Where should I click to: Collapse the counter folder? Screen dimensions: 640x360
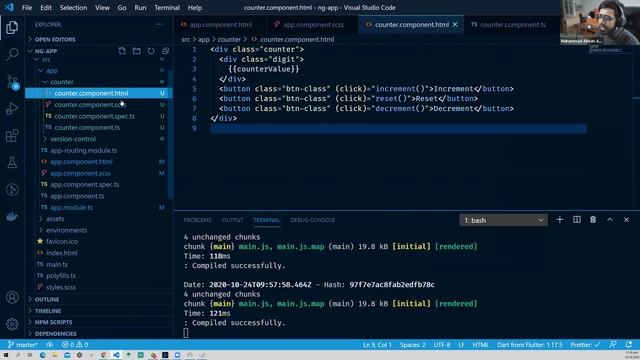point(61,82)
